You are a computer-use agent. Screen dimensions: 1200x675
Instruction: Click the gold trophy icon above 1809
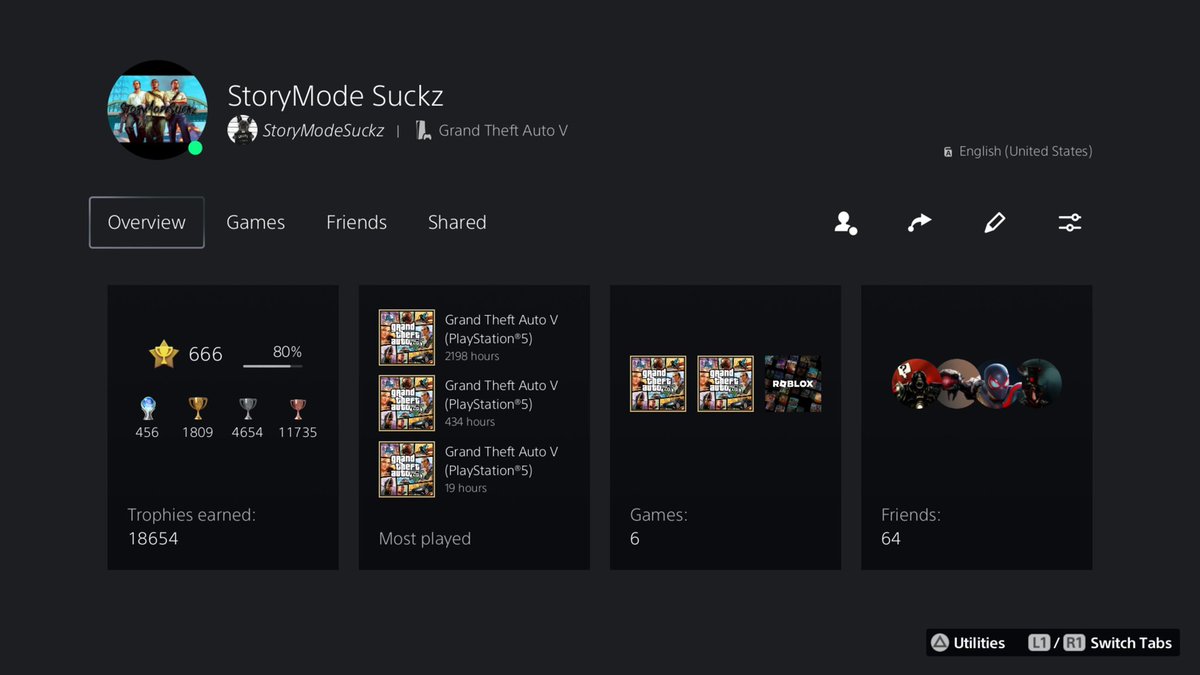(x=198, y=408)
